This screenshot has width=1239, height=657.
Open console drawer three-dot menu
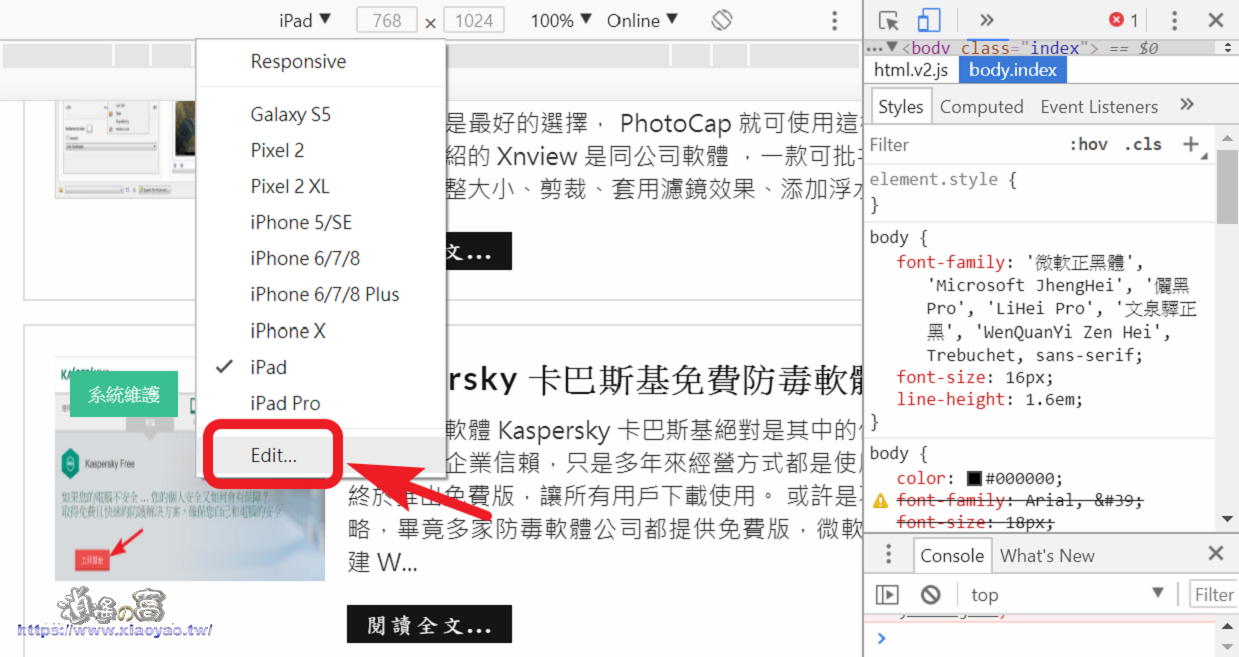[x=890, y=555]
